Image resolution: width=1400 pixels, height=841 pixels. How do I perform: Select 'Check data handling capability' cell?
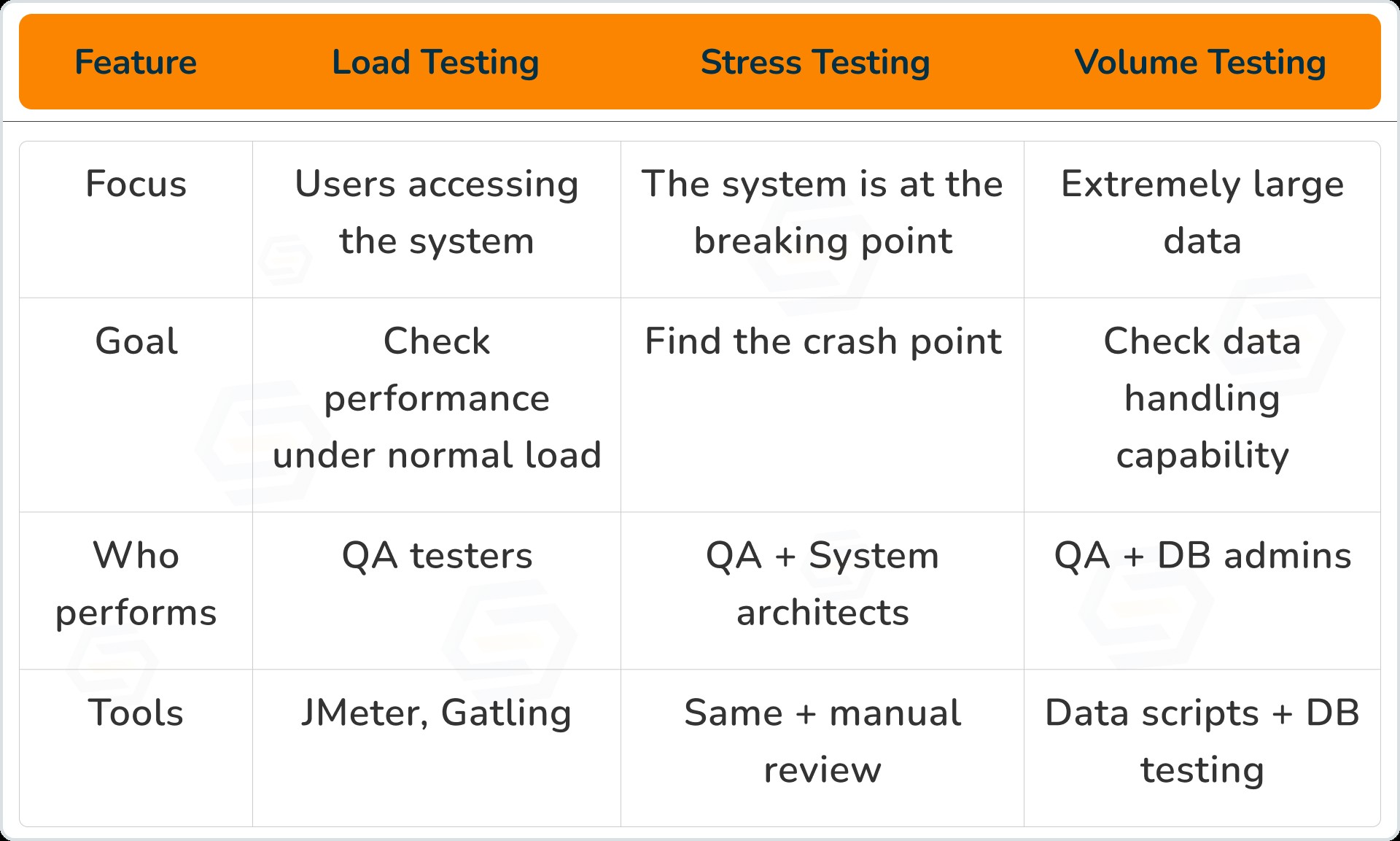[1202, 398]
